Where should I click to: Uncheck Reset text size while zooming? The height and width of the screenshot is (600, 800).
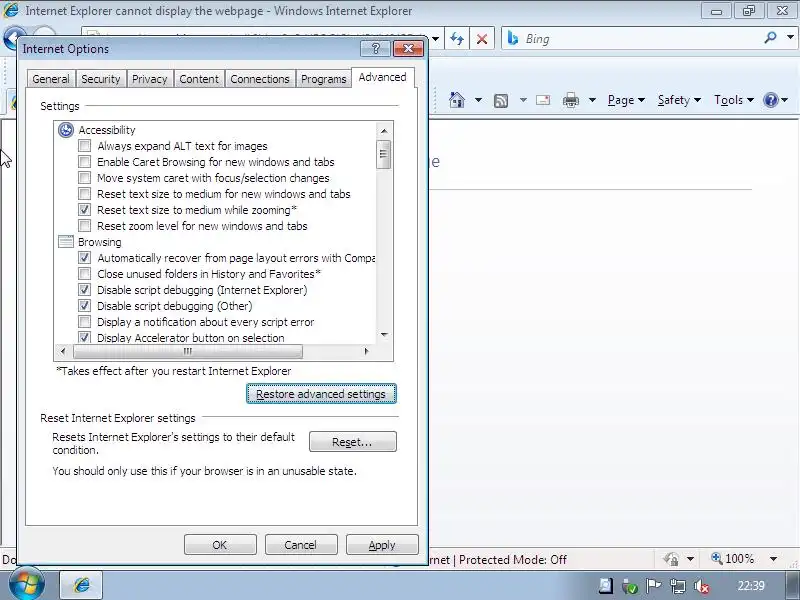pos(85,210)
